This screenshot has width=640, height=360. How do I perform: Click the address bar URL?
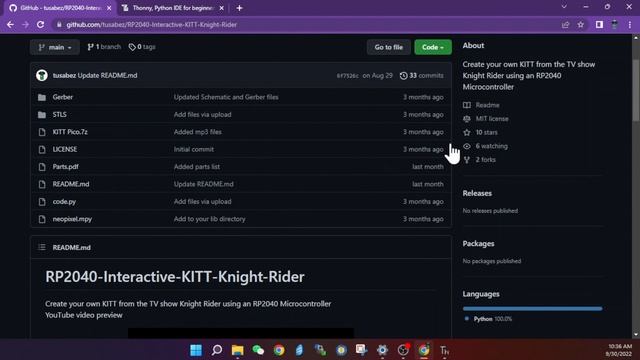coord(151,25)
